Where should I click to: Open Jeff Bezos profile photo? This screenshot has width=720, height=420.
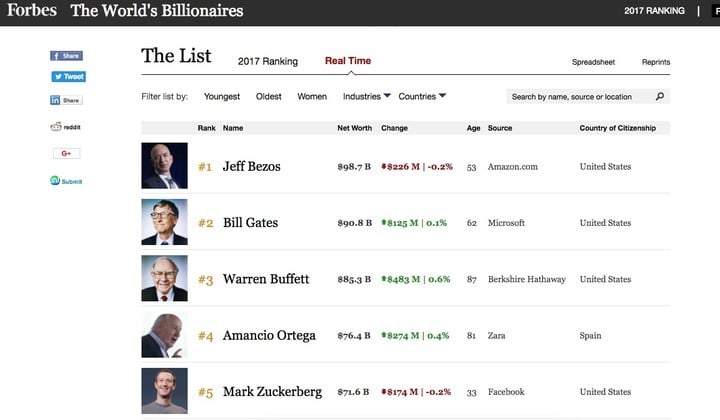coord(164,166)
